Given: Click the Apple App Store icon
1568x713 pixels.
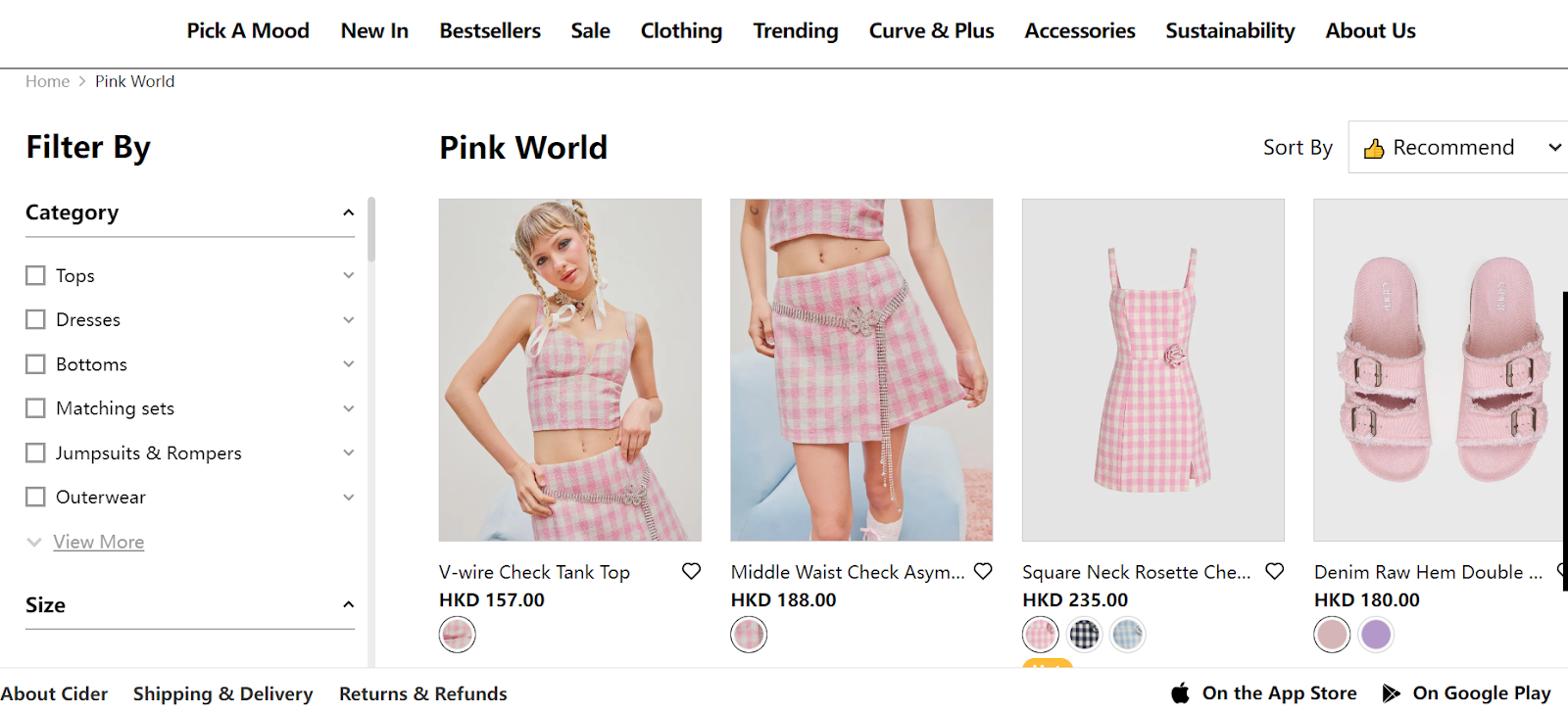Looking at the screenshot, I should click(x=1181, y=693).
